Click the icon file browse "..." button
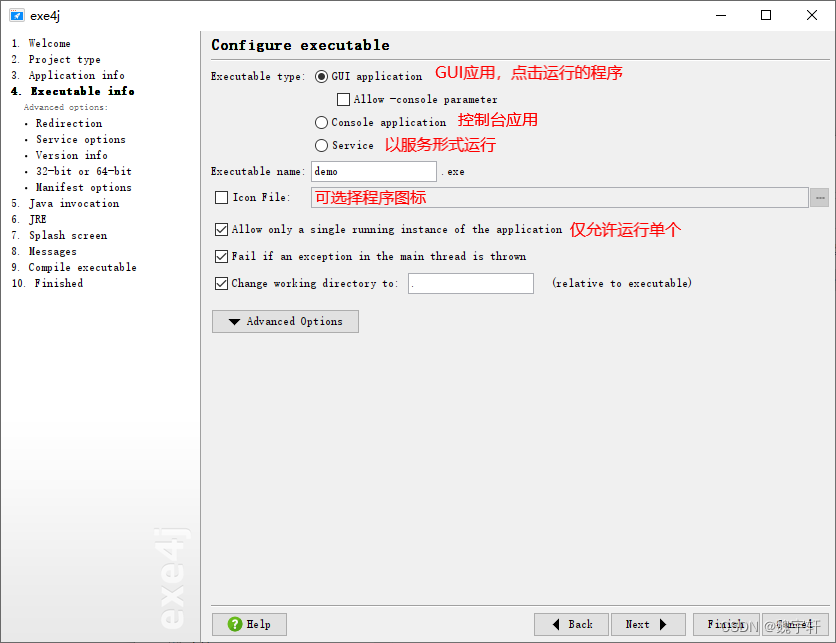Image resolution: width=836 pixels, height=643 pixels. (x=822, y=197)
